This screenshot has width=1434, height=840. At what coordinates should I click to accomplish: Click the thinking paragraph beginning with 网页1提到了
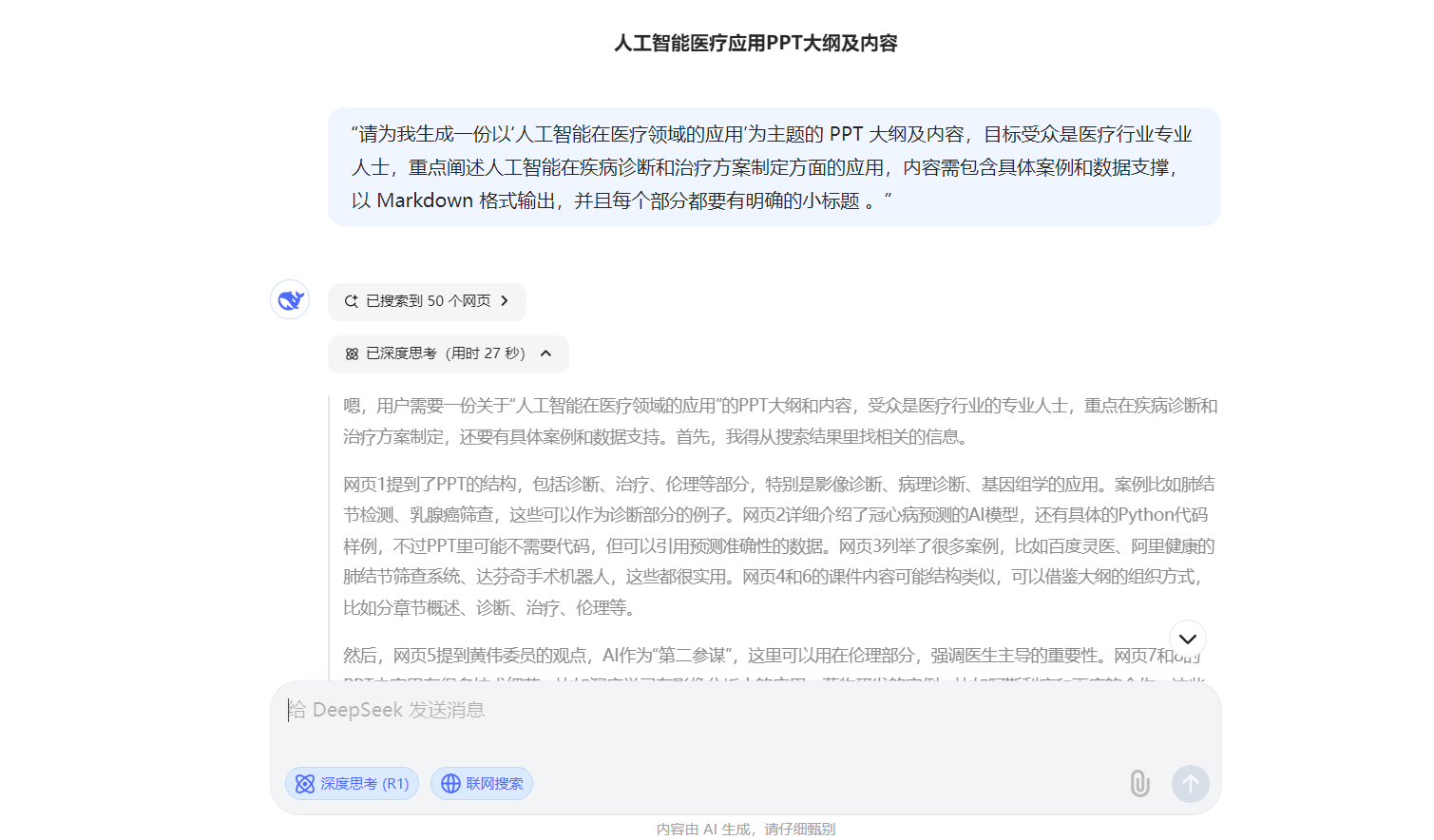click(779, 545)
